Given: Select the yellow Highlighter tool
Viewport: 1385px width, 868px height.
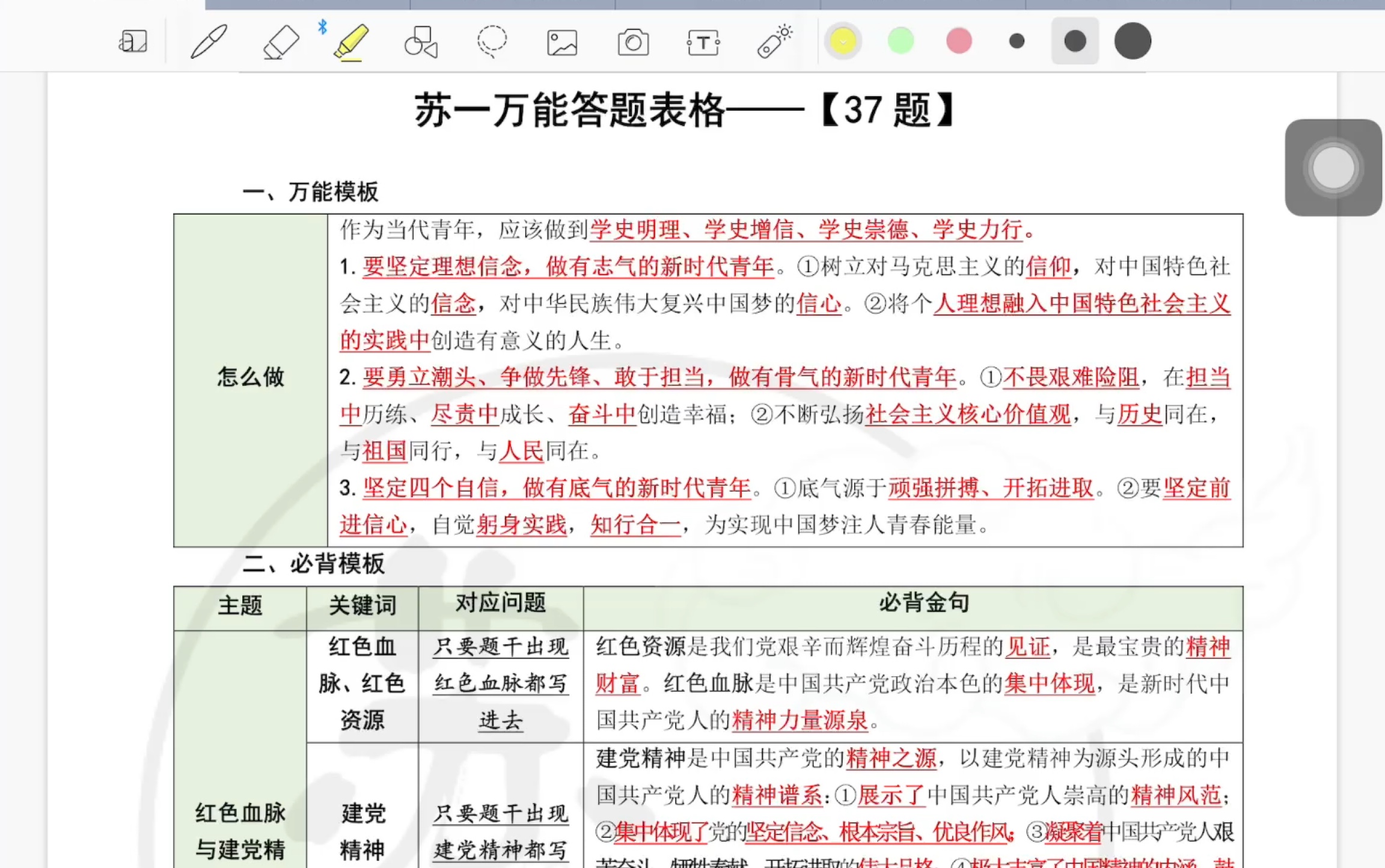Looking at the screenshot, I should click(x=351, y=41).
